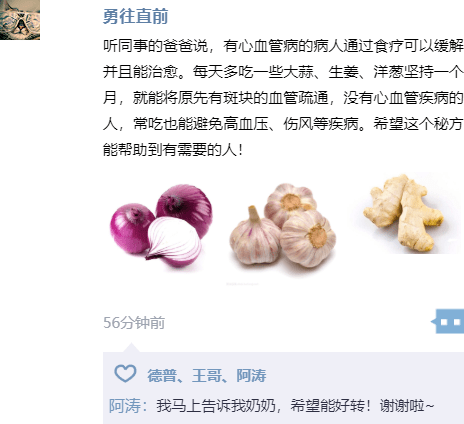Open liker 王哥's profile
This screenshot has height=424, width=464.
[207, 376]
